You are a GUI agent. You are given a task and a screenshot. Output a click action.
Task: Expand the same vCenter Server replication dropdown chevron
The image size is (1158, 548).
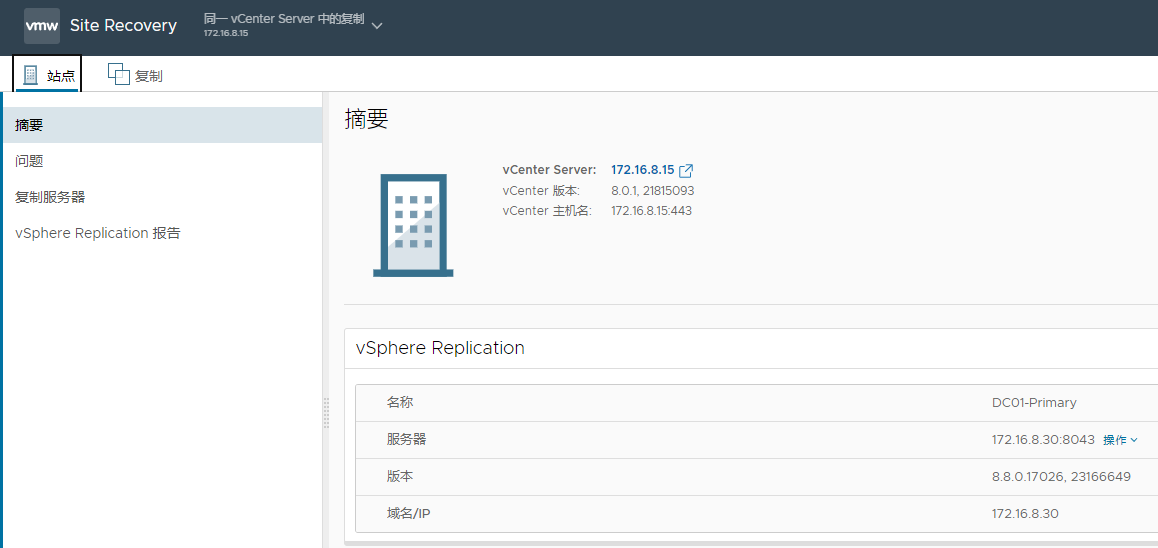tap(377, 26)
